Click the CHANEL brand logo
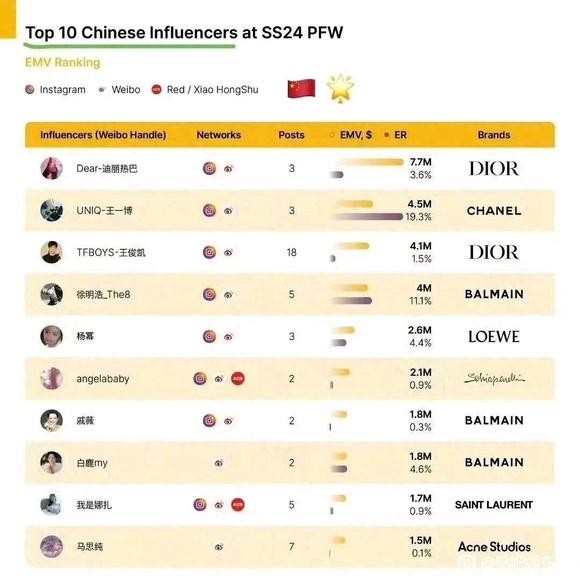 pos(494,211)
